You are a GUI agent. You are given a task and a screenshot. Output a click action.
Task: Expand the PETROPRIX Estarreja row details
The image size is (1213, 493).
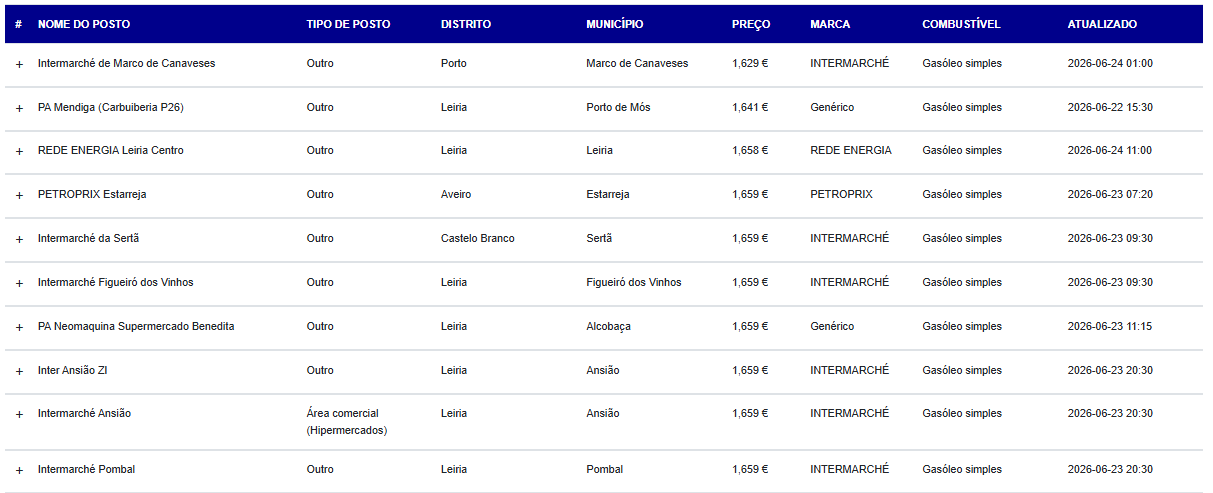[x=19, y=195]
